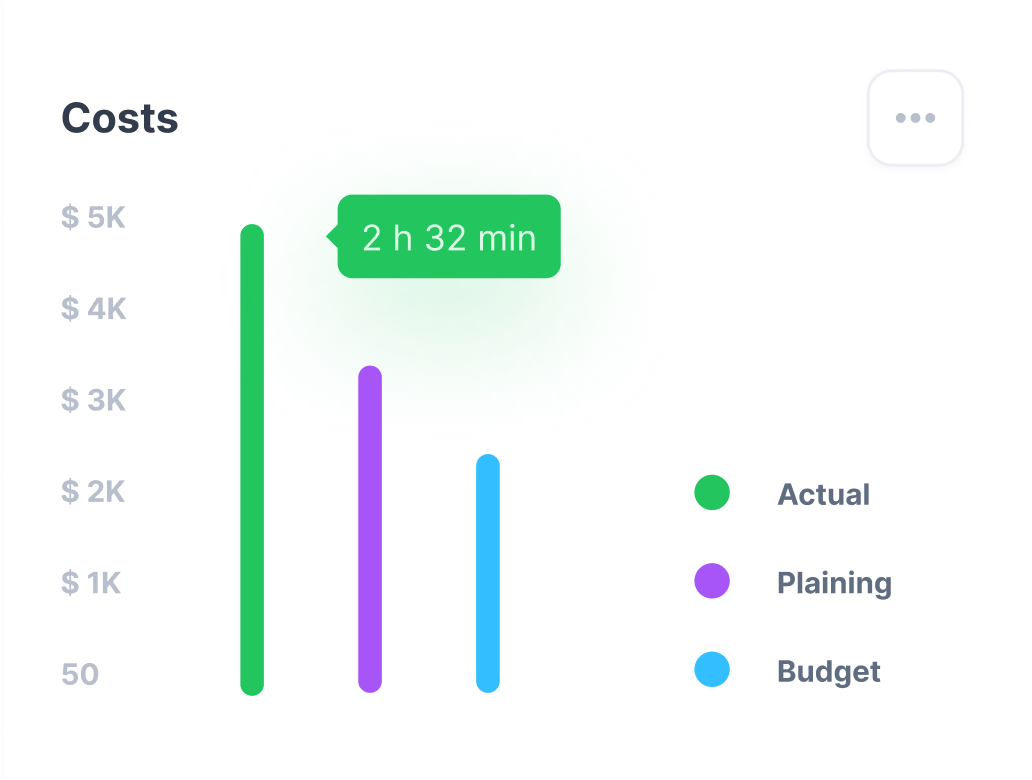
Task: Click the green tooltip showing 2 h 32 min
Action: (x=448, y=237)
